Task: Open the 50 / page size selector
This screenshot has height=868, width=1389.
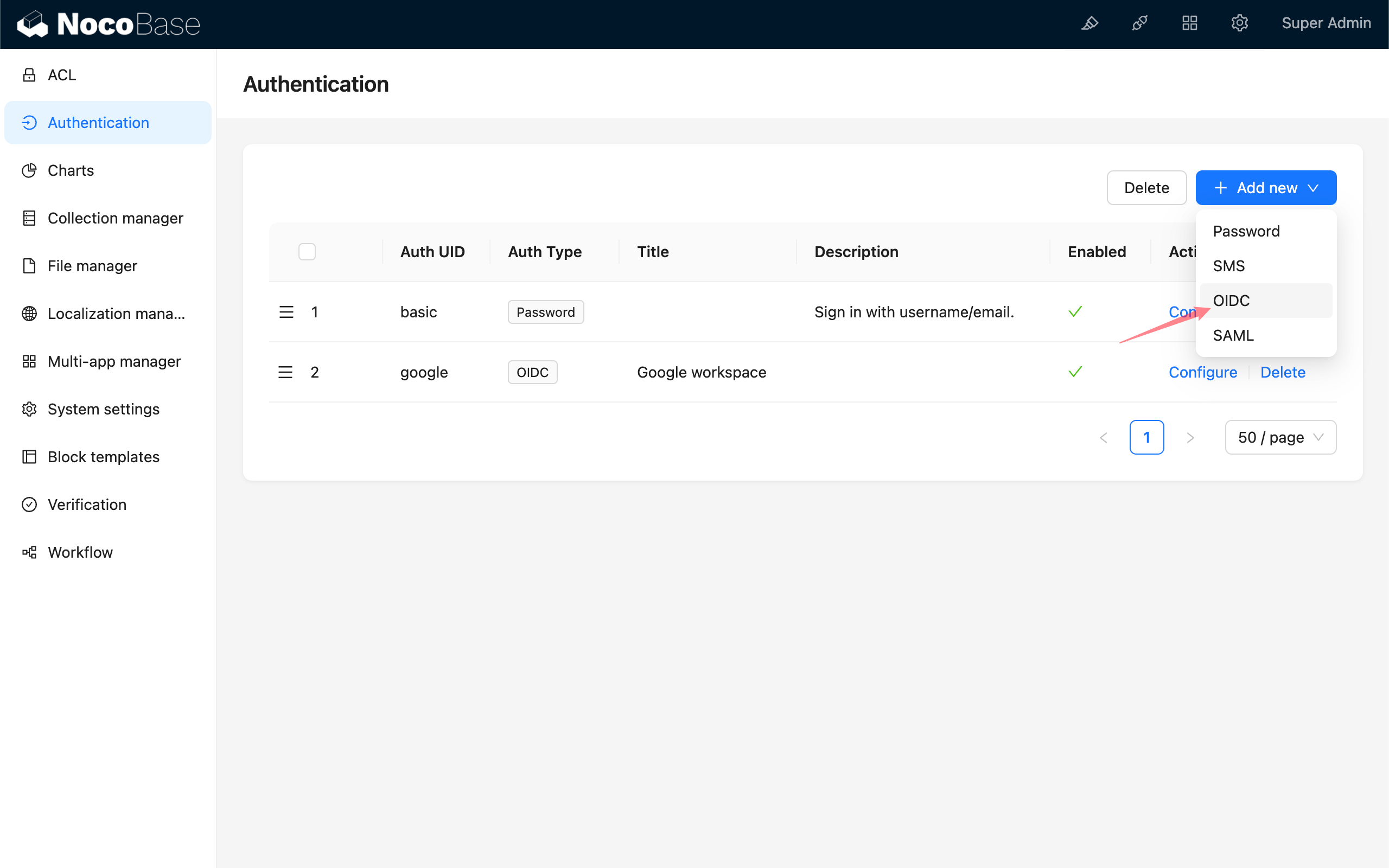Action: [1280, 437]
